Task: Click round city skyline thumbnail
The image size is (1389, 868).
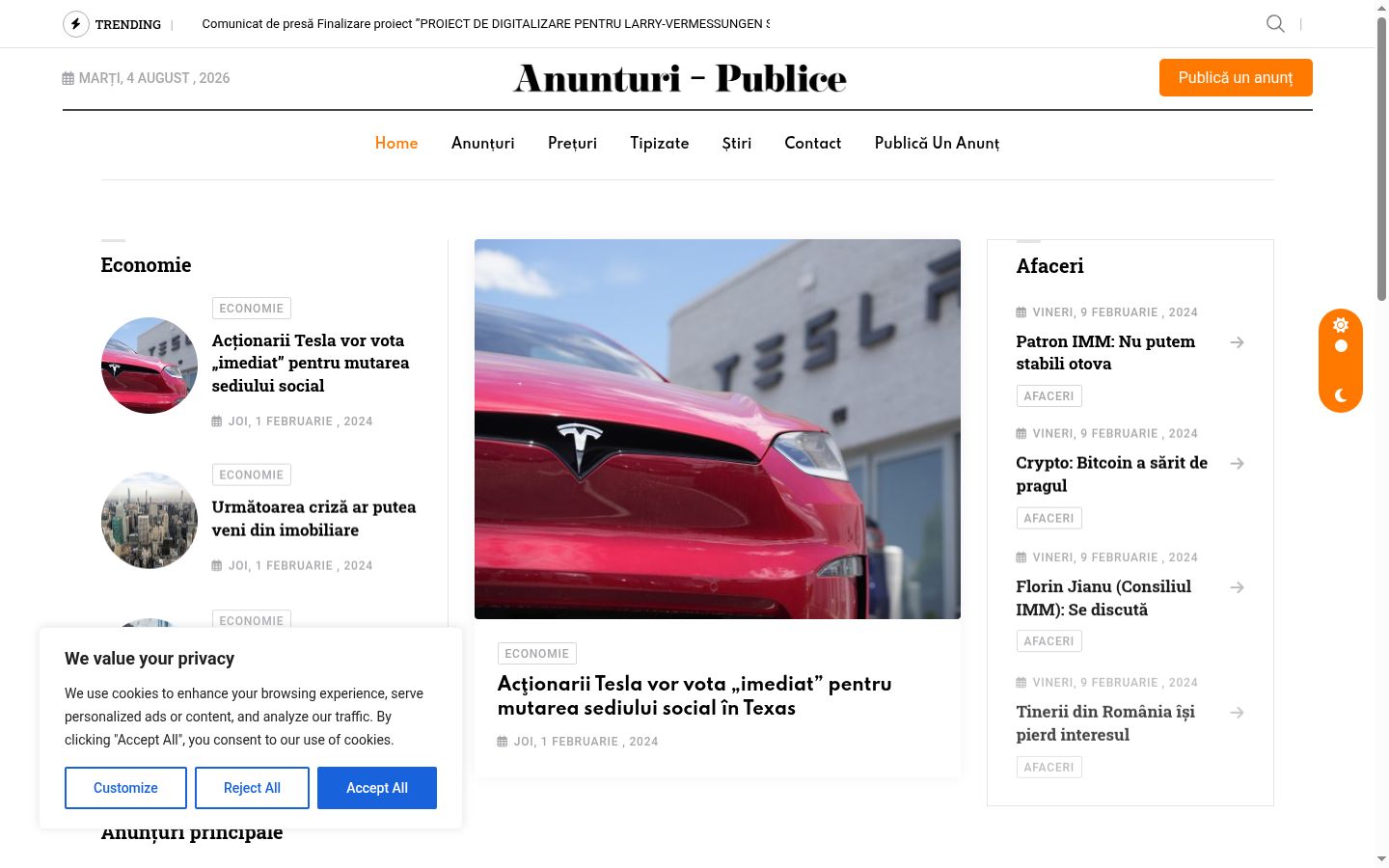Action: click(150, 521)
